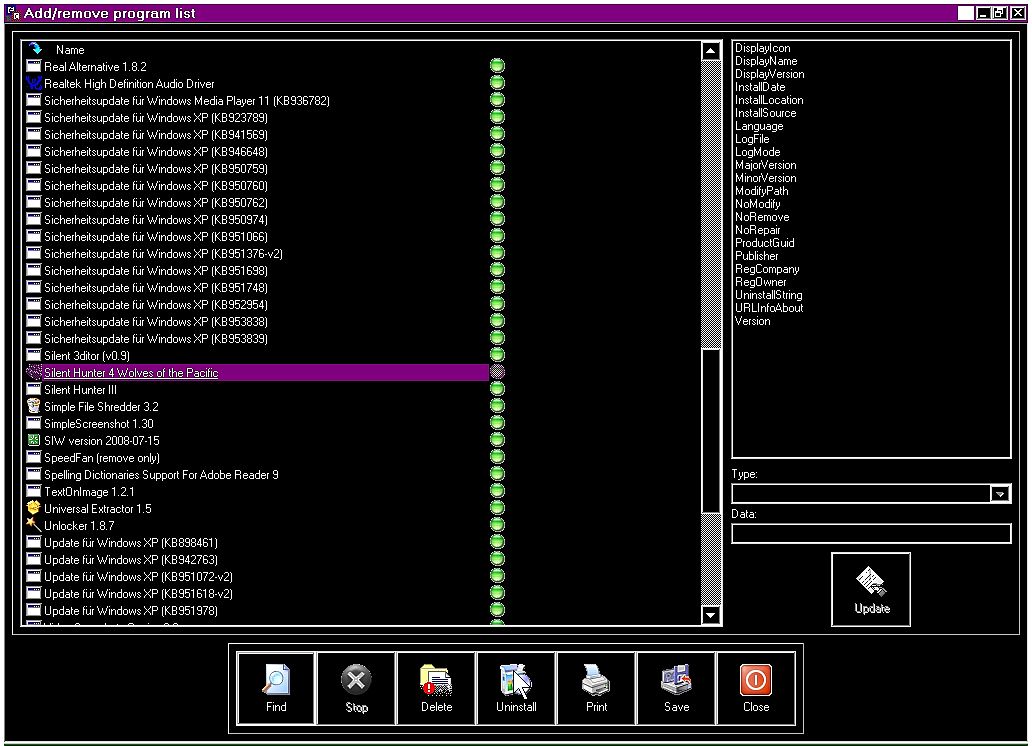
Task: Select the Silent Hunter III entry
Action: pyautogui.click(x=80, y=390)
